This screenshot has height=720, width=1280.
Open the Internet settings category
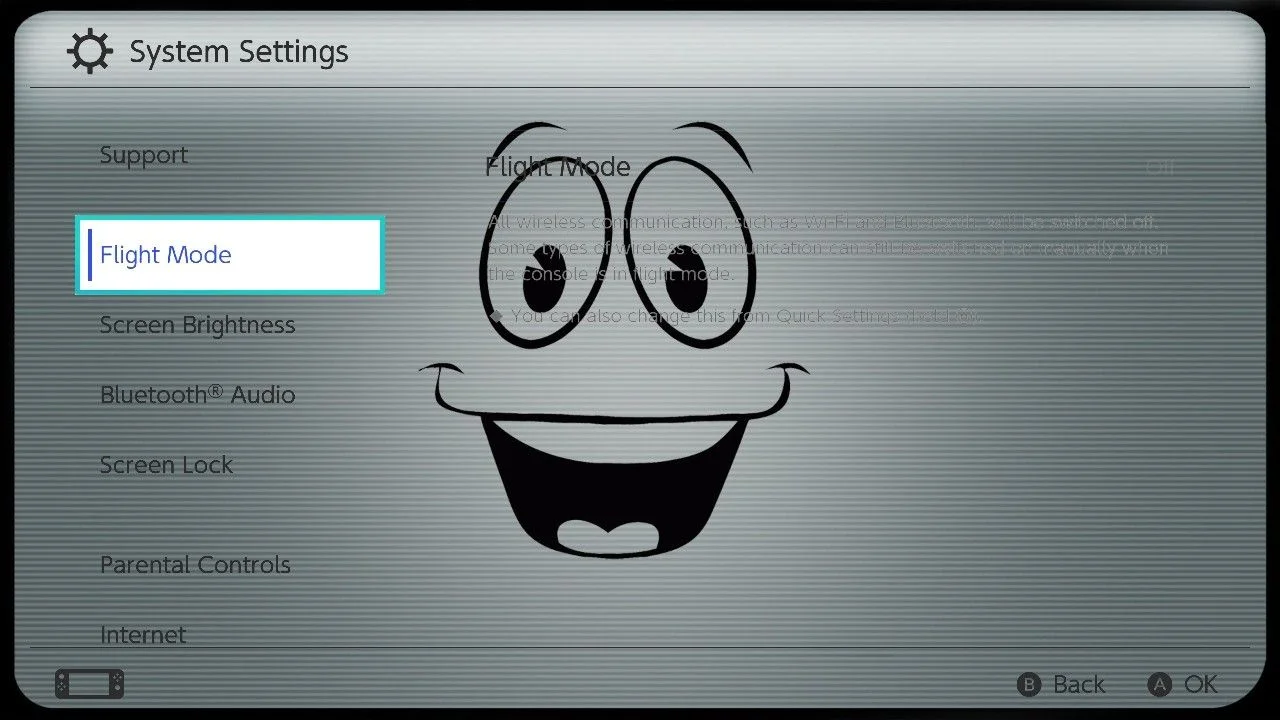(x=143, y=635)
